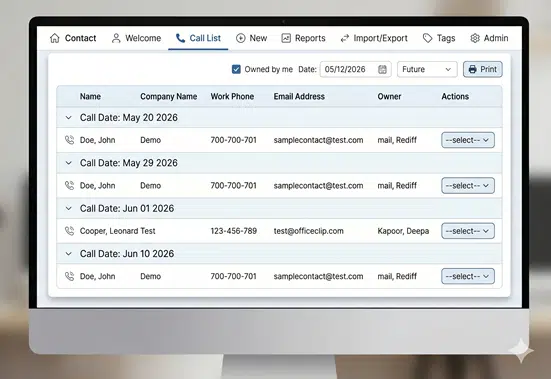This screenshot has height=379, width=551.
Task: Open the Reports tab
Action: pyautogui.click(x=304, y=38)
